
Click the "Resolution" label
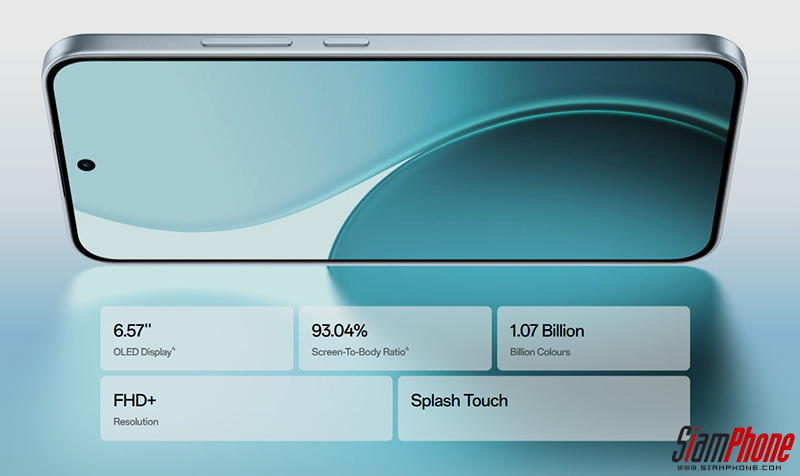pyautogui.click(x=136, y=422)
